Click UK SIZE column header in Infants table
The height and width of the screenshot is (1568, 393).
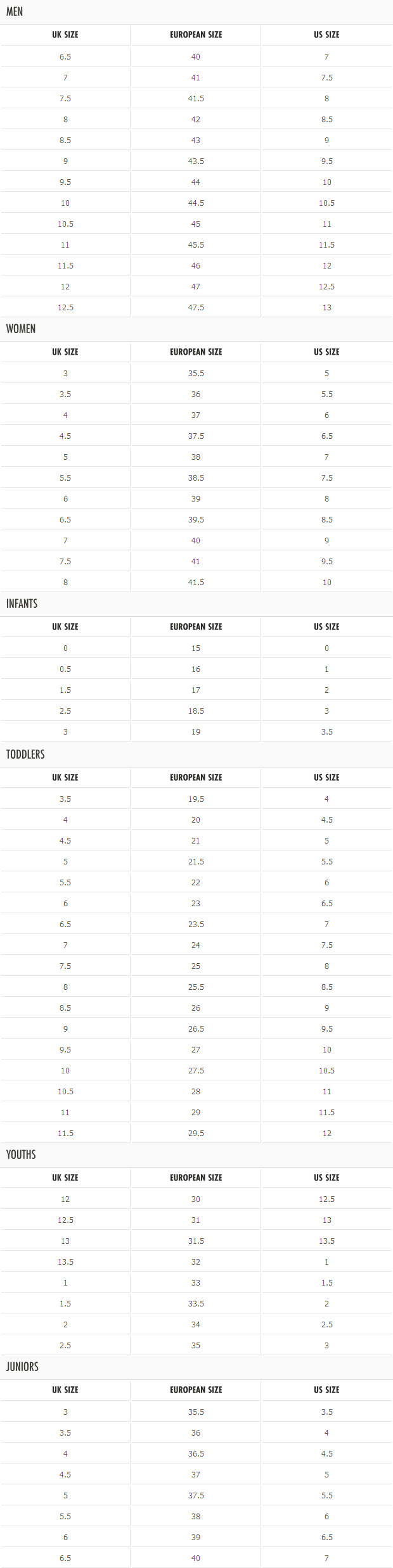pos(65,626)
